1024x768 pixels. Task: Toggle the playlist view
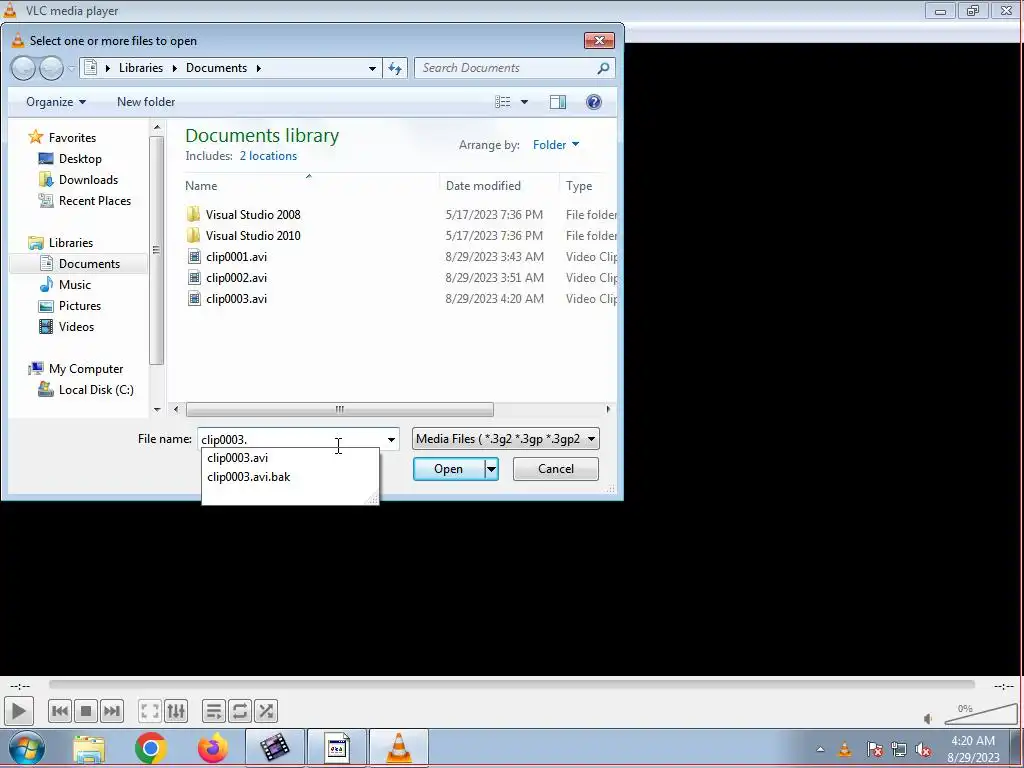214,711
